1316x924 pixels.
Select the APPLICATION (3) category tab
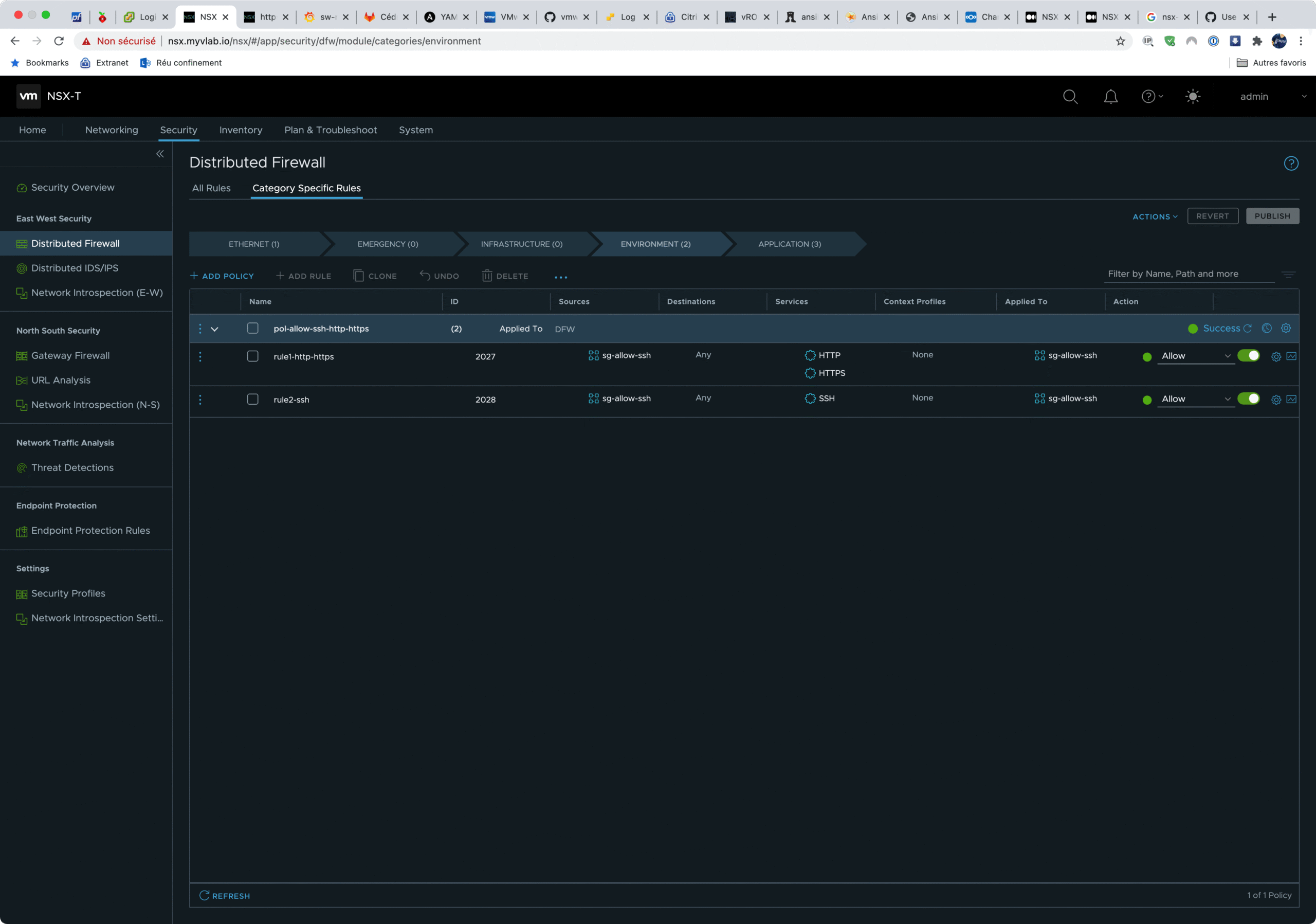(789, 244)
